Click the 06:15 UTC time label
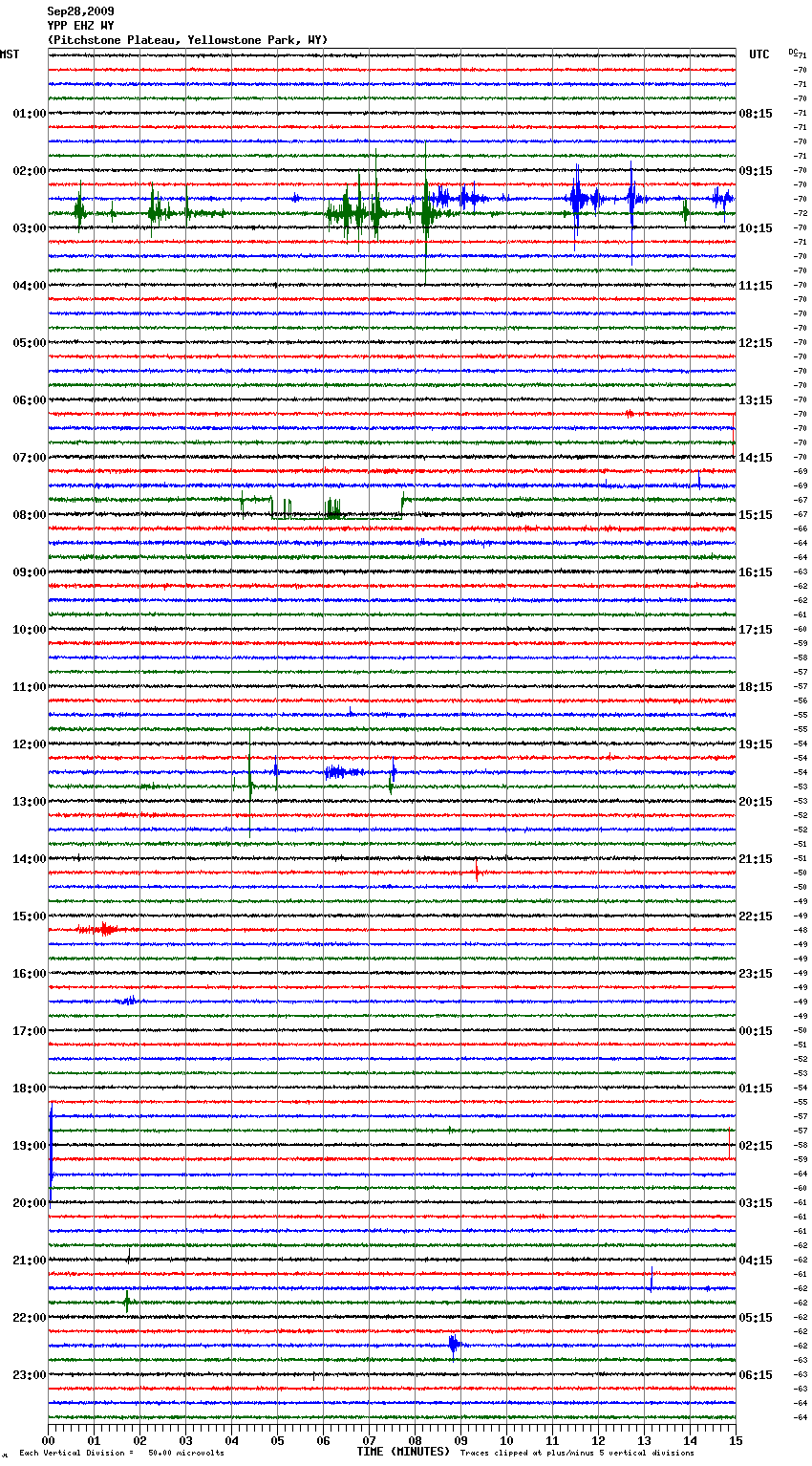 click(756, 1375)
